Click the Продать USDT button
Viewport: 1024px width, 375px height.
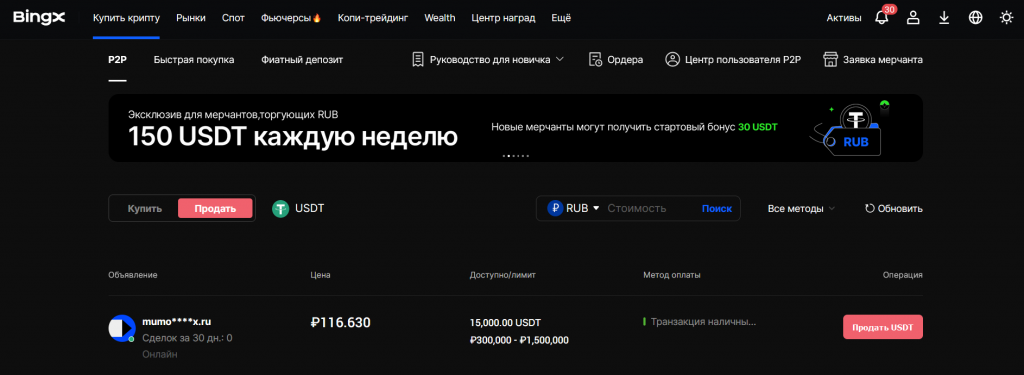[882, 327]
